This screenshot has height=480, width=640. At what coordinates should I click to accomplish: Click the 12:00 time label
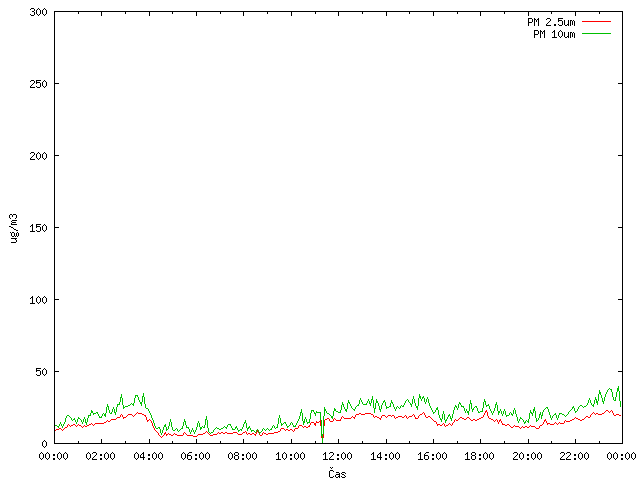point(338,456)
